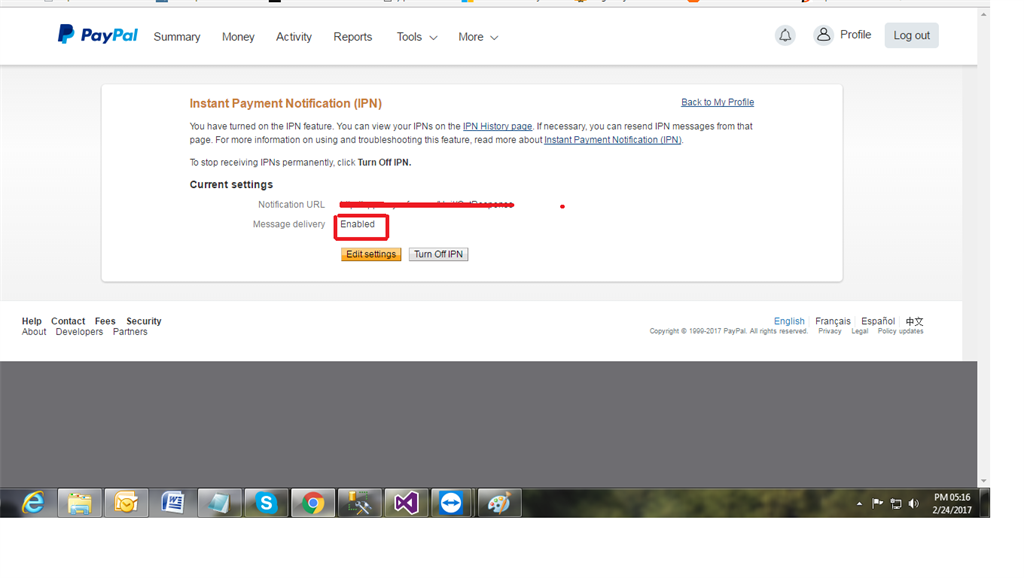Viewport: 1024px width, 578px height.
Task: Open Instant Payment Notification (IPN) info link
Action: click(x=613, y=140)
